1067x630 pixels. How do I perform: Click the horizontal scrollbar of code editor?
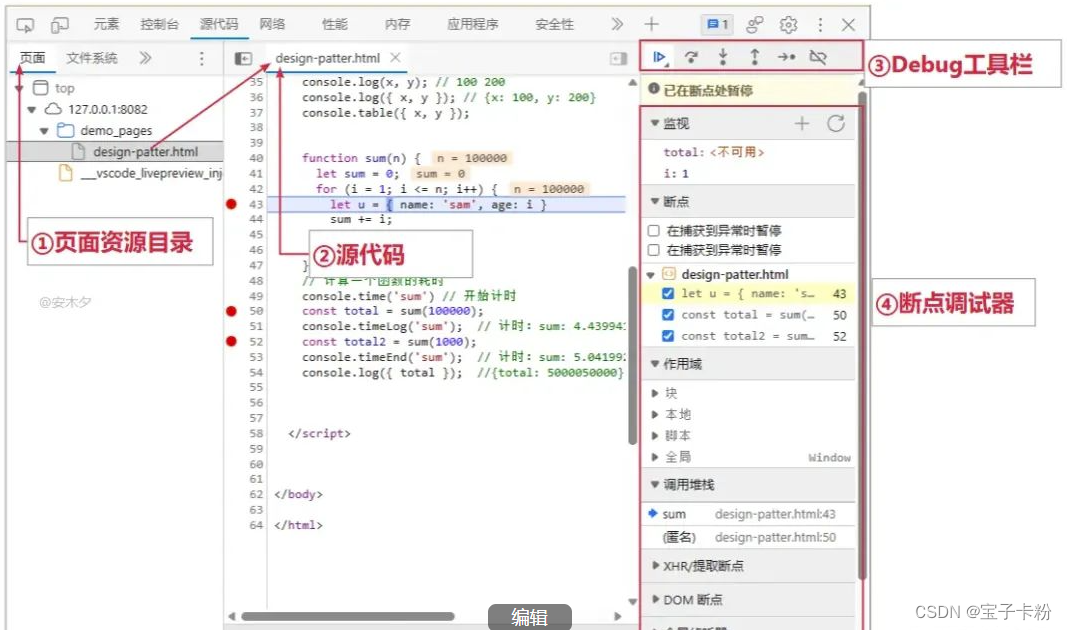click(348, 616)
